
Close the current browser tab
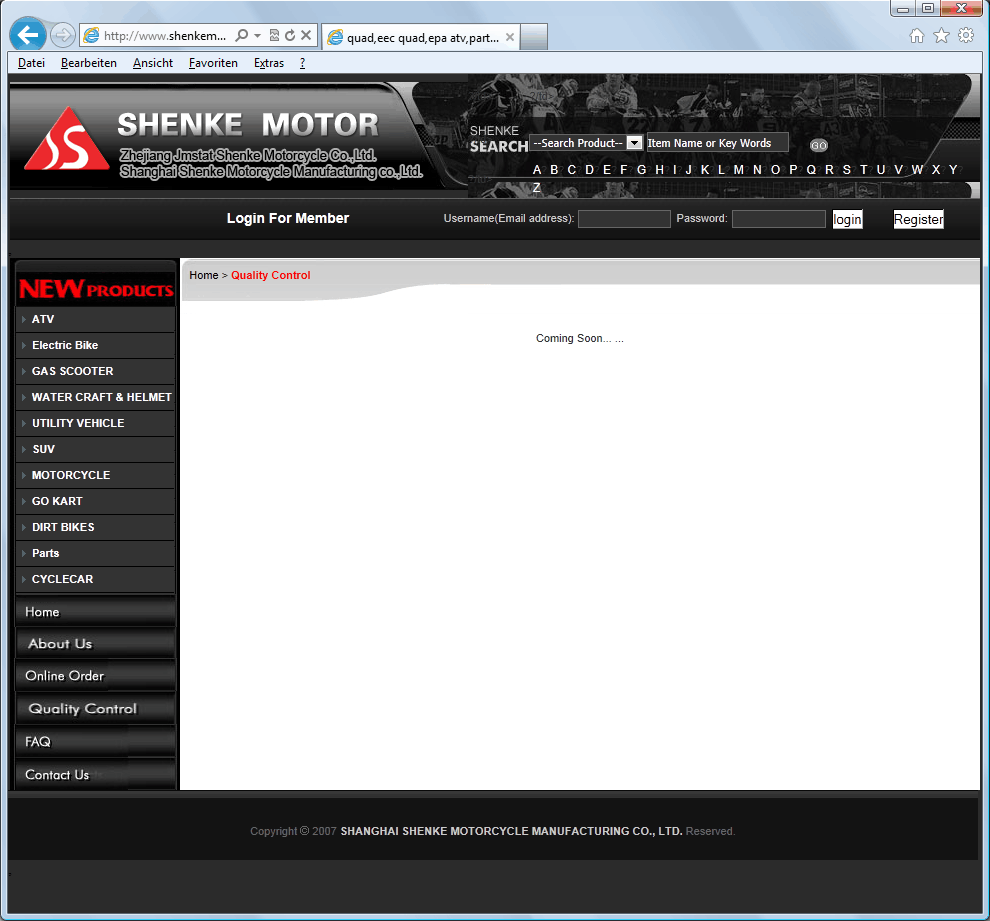[x=510, y=38]
